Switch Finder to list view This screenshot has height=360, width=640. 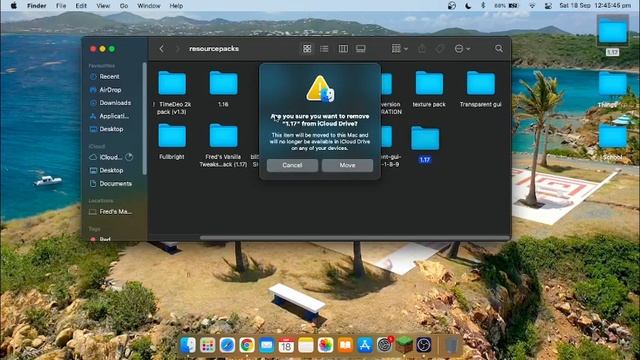(x=324, y=49)
